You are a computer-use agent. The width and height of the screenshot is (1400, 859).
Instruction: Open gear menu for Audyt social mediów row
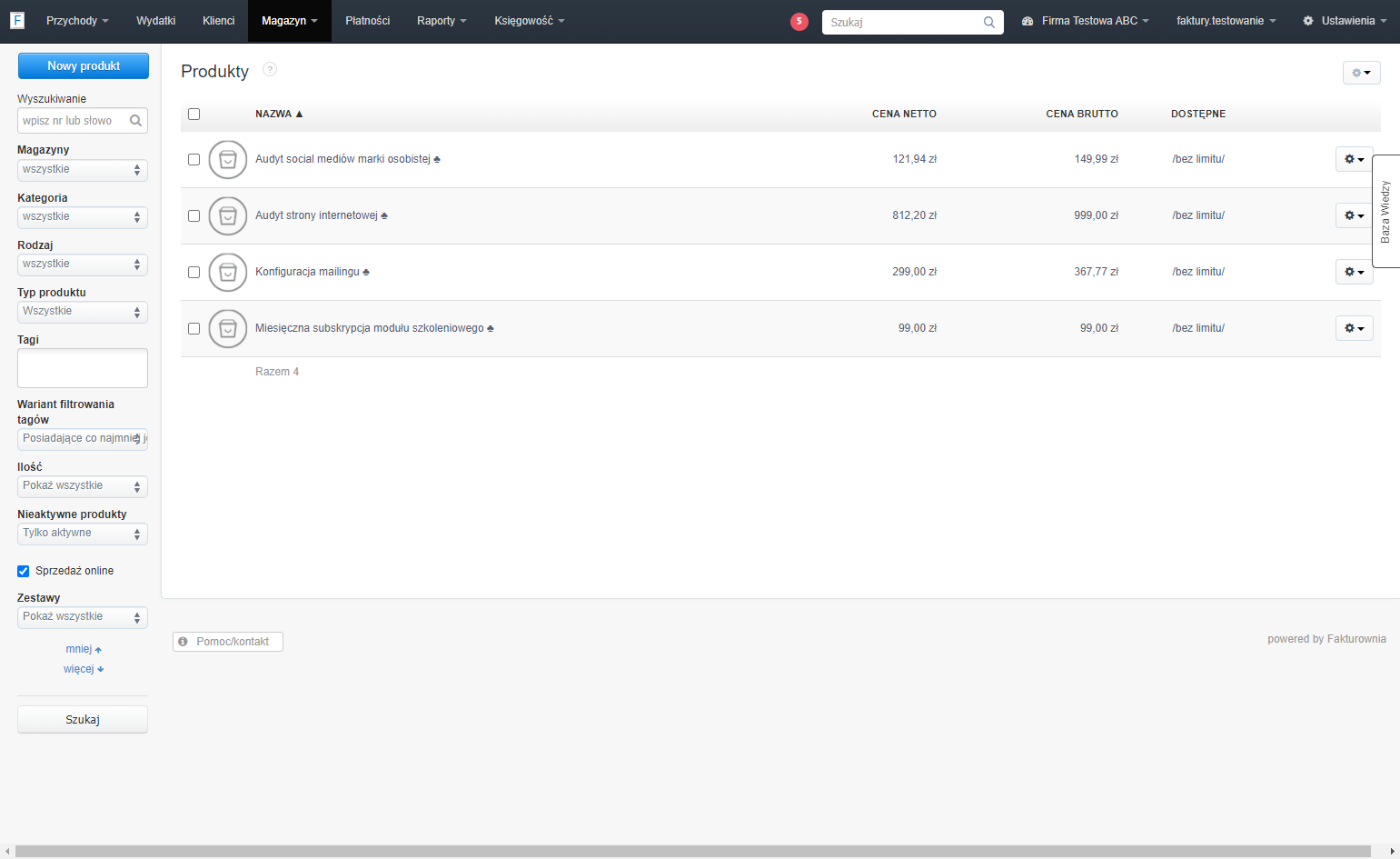click(1354, 159)
